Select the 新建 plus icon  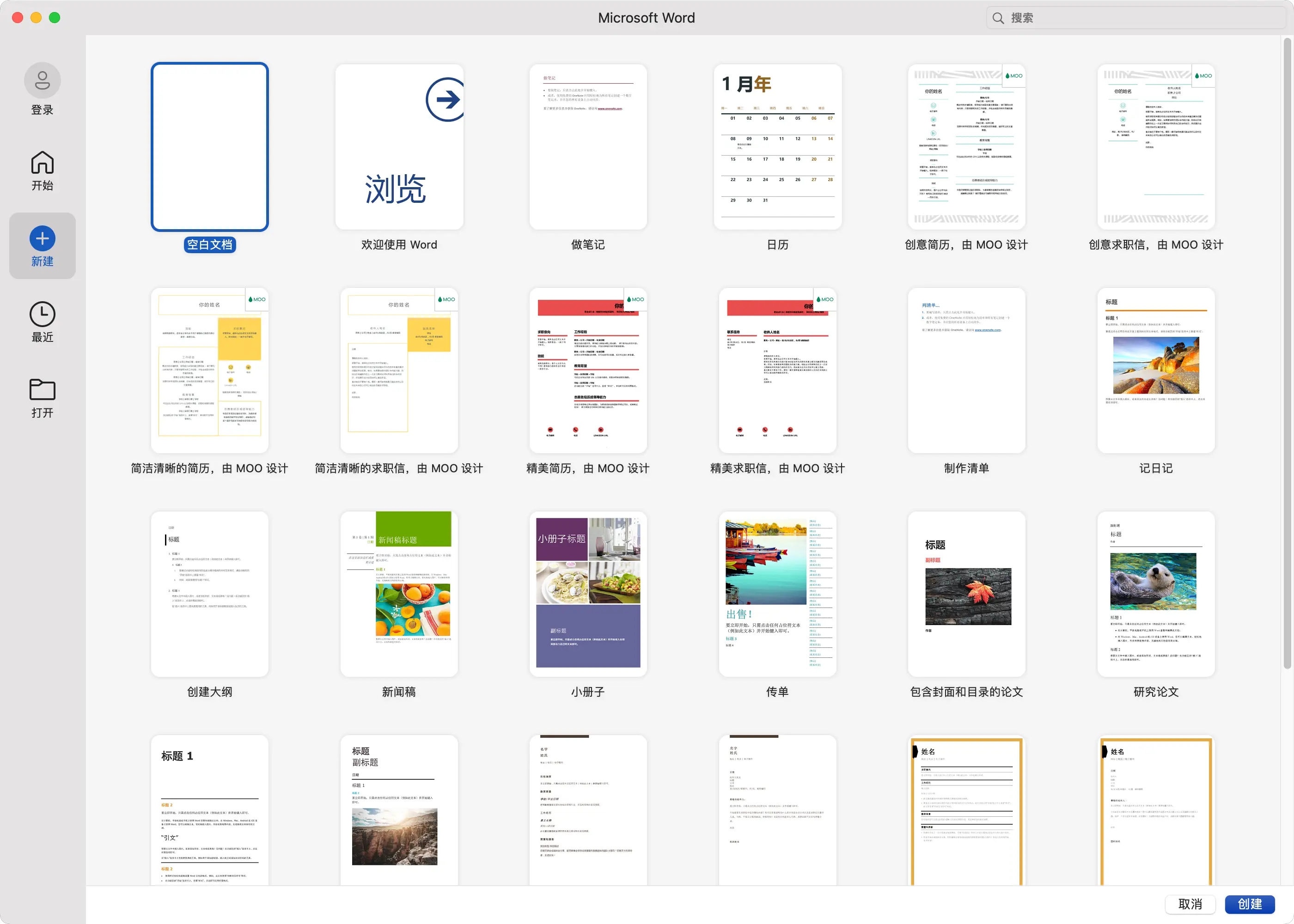42,238
